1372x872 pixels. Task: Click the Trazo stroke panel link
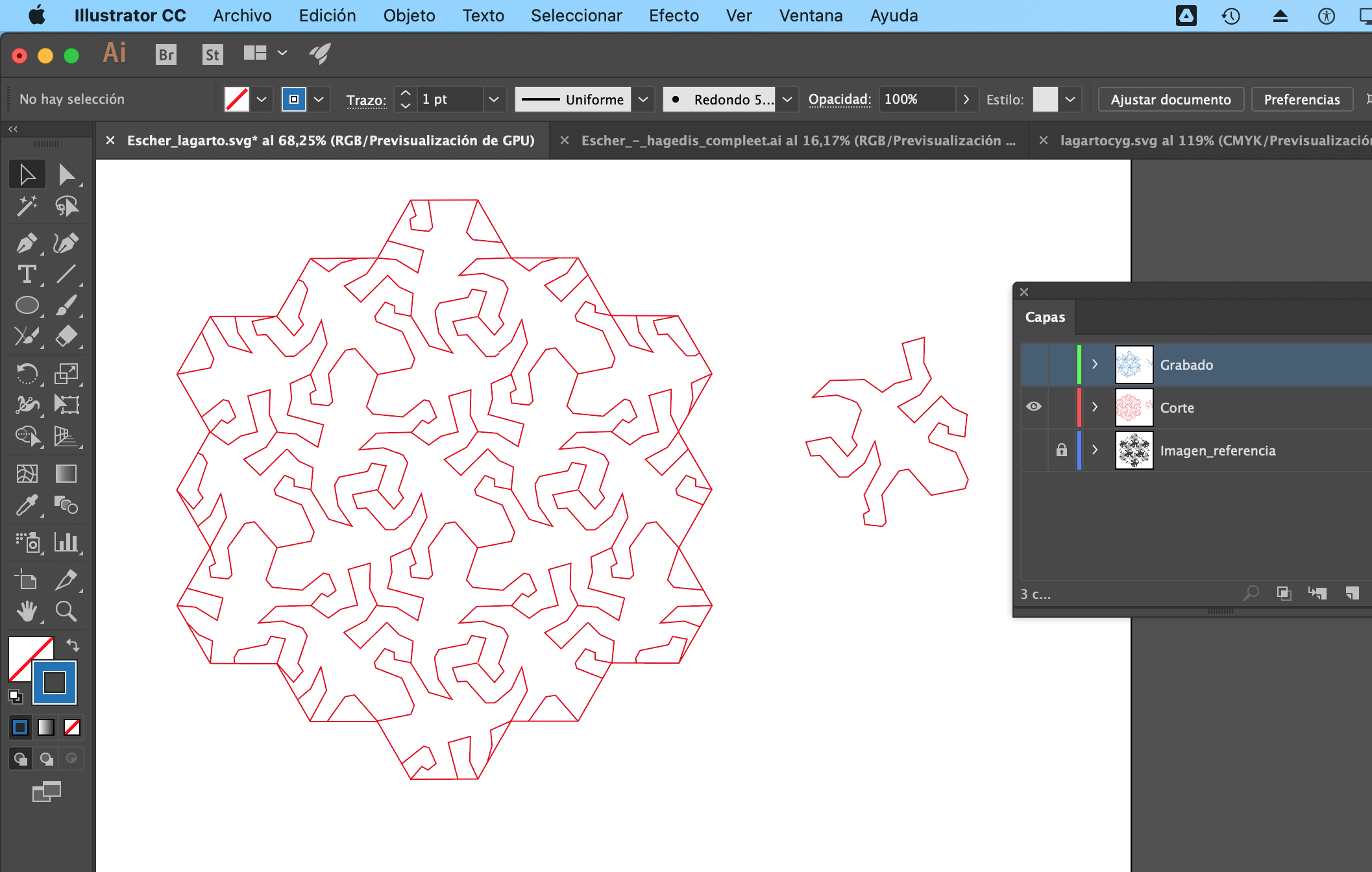(x=366, y=100)
